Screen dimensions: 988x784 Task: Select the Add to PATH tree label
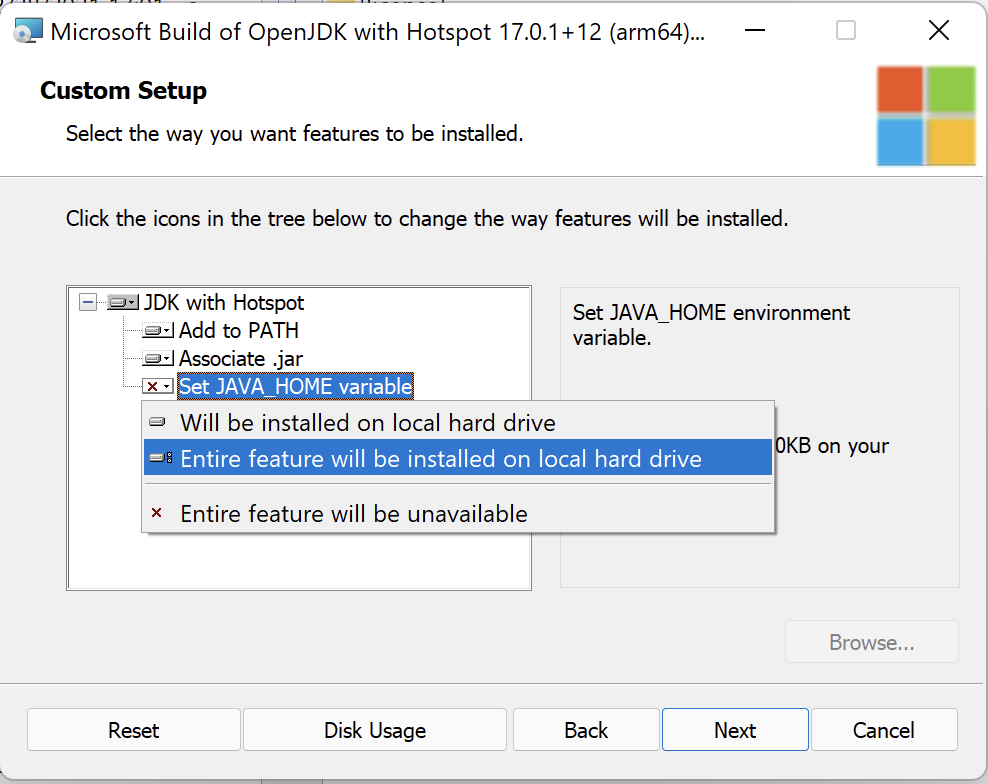238,330
